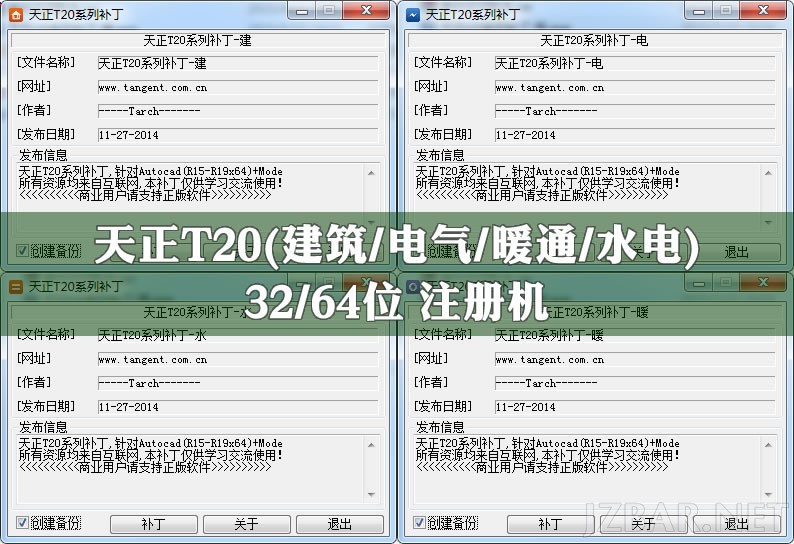The height and width of the screenshot is (544, 794).
Task: Click header text 天正T20系列补丁-建
Action: pyautogui.click(x=197, y=40)
